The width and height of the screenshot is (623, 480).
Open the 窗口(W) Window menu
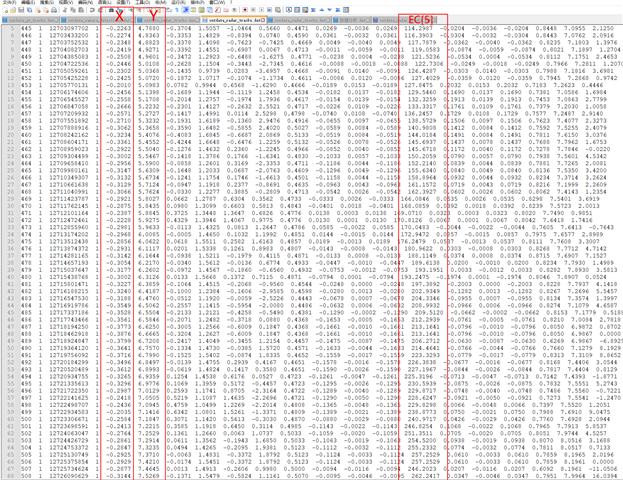(x=217, y=2)
